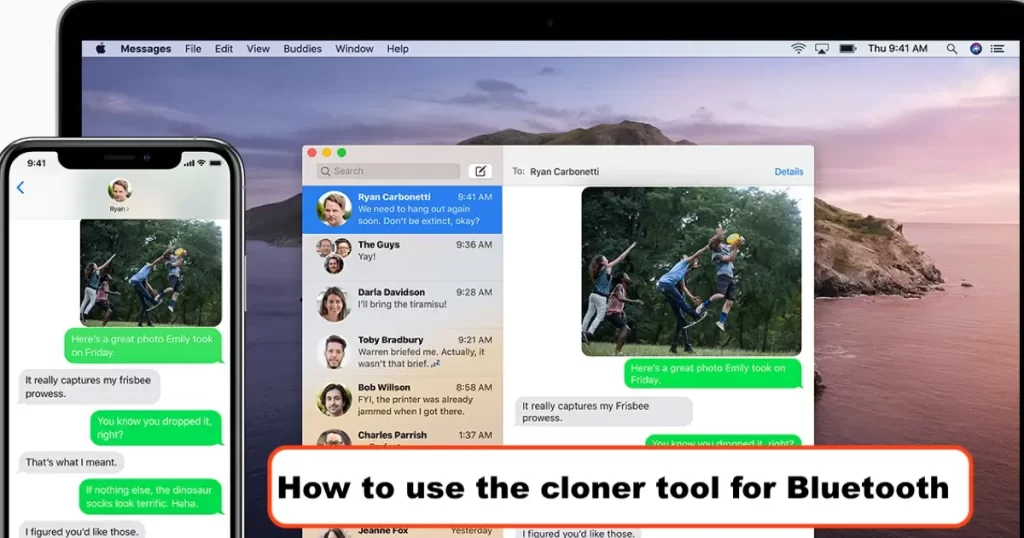Image resolution: width=1024 pixels, height=538 pixels.
Task: Click The Guys group avatar
Action: [334, 255]
